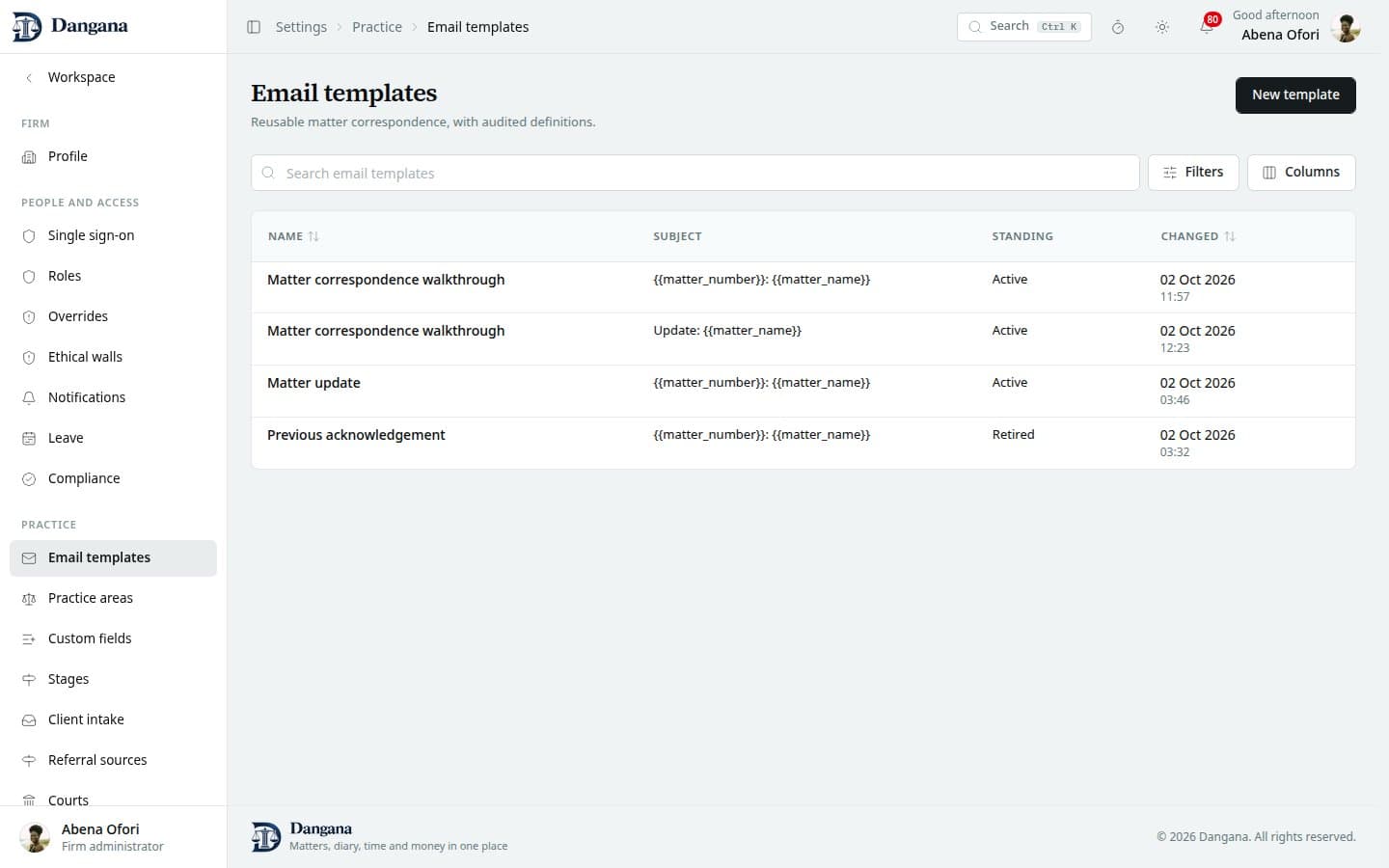Screen dimensions: 1389x868
Task: Switch theme with the sun icon
Action: 1162,27
